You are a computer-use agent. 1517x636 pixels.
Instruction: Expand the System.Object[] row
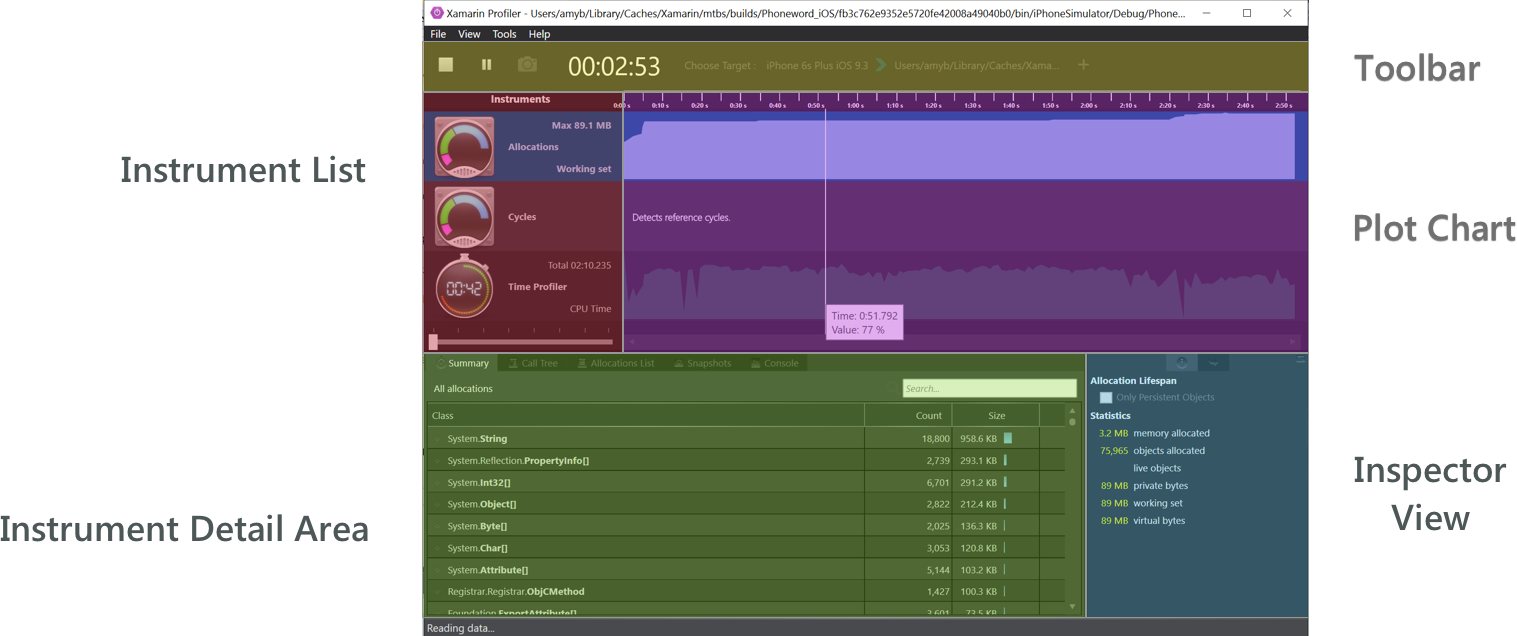pyautogui.click(x=437, y=504)
